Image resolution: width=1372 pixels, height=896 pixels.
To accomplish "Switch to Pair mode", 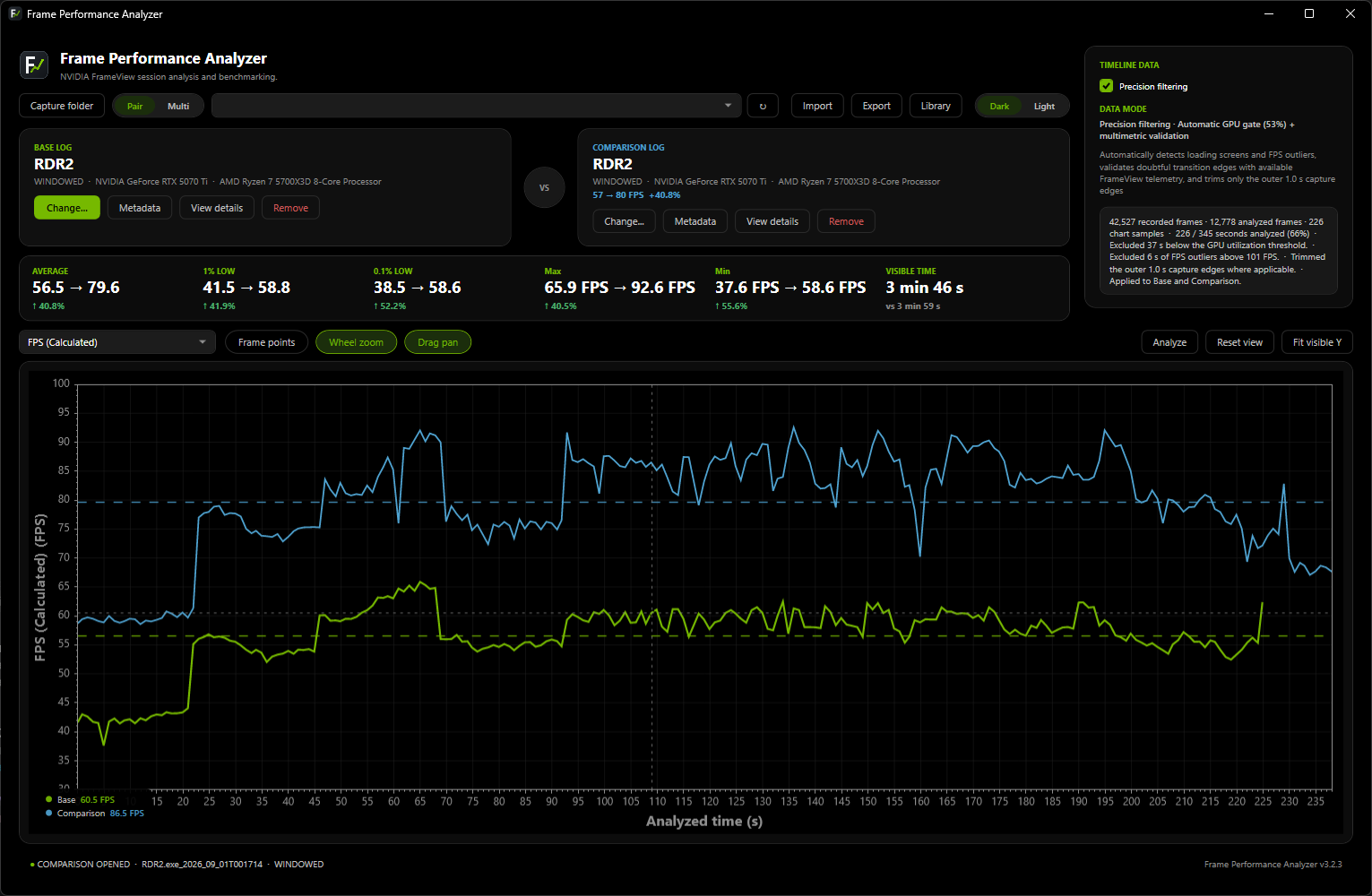I will pos(134,106).
